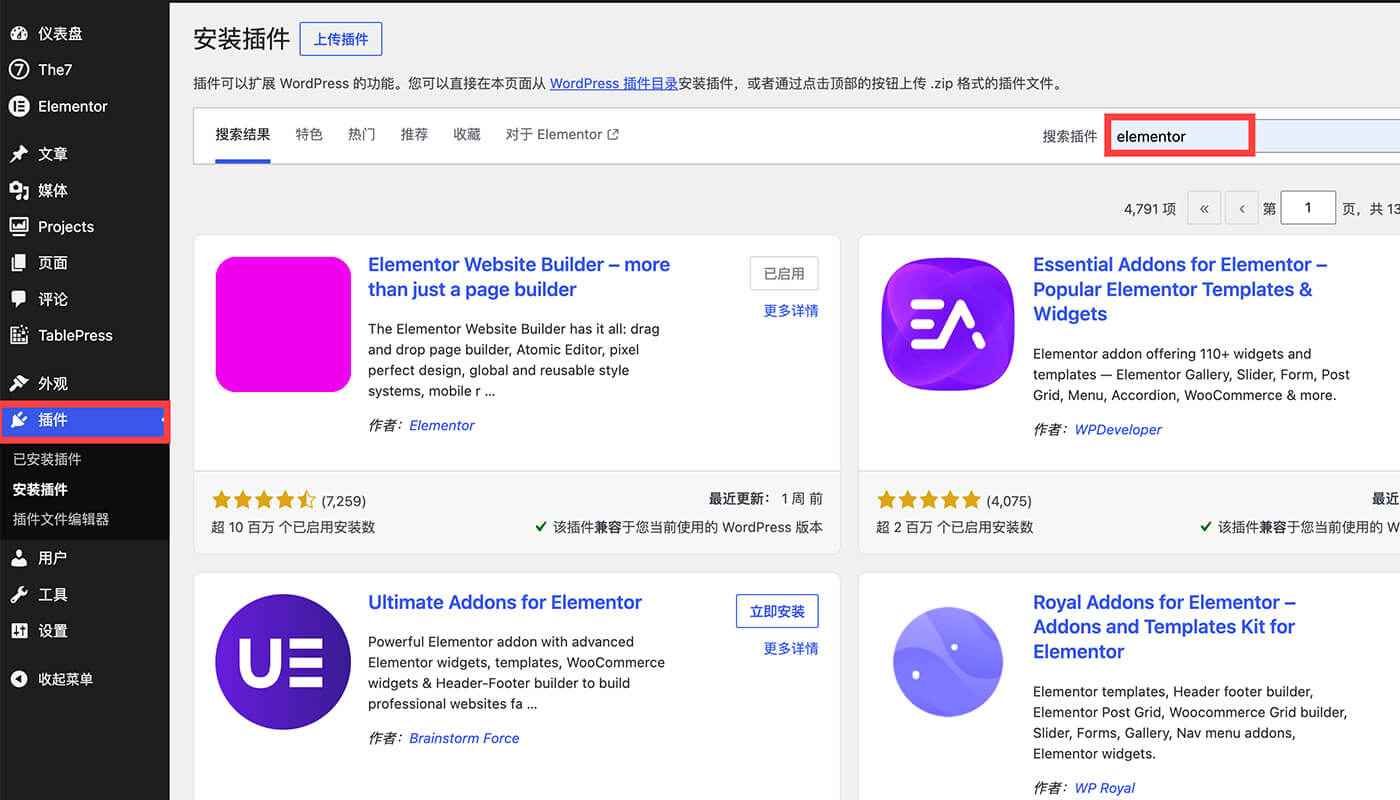Click the user icon beside 用户
Image resolution: width=1400 pixels, height=800 pixels.
pos(18,558)
